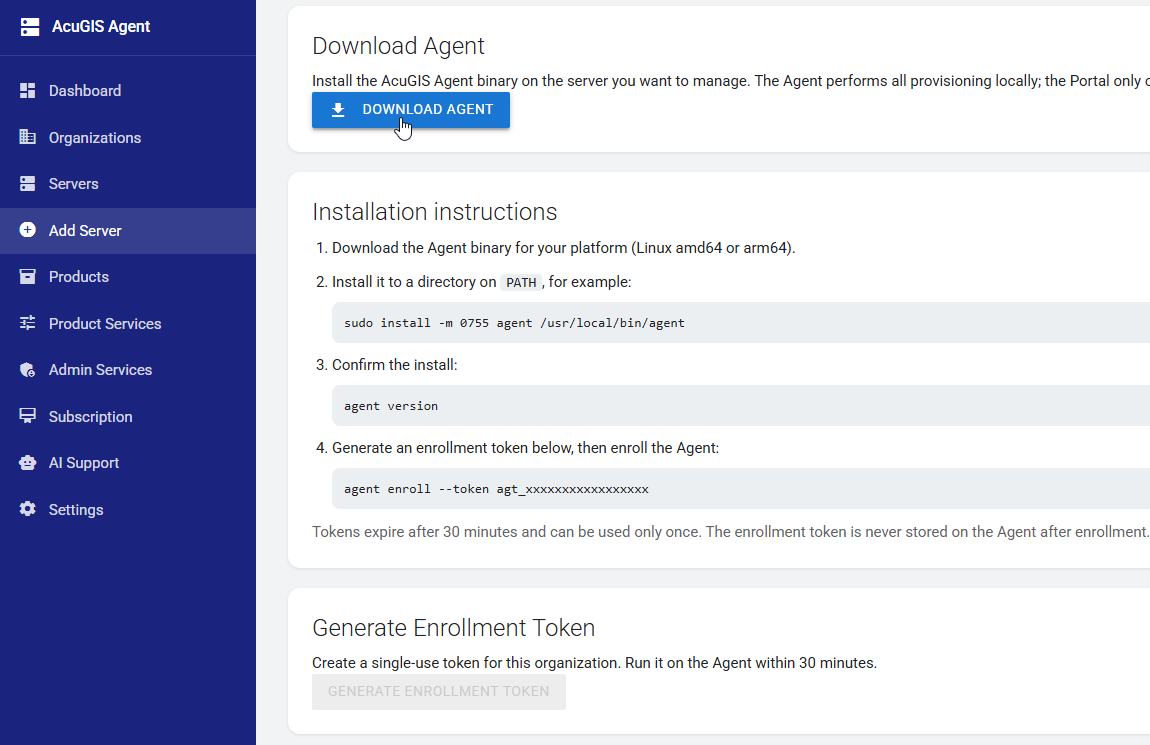The height and width of the screenshot is (745, 1150).
Task: Open the Products section
Action: point(128,277)
